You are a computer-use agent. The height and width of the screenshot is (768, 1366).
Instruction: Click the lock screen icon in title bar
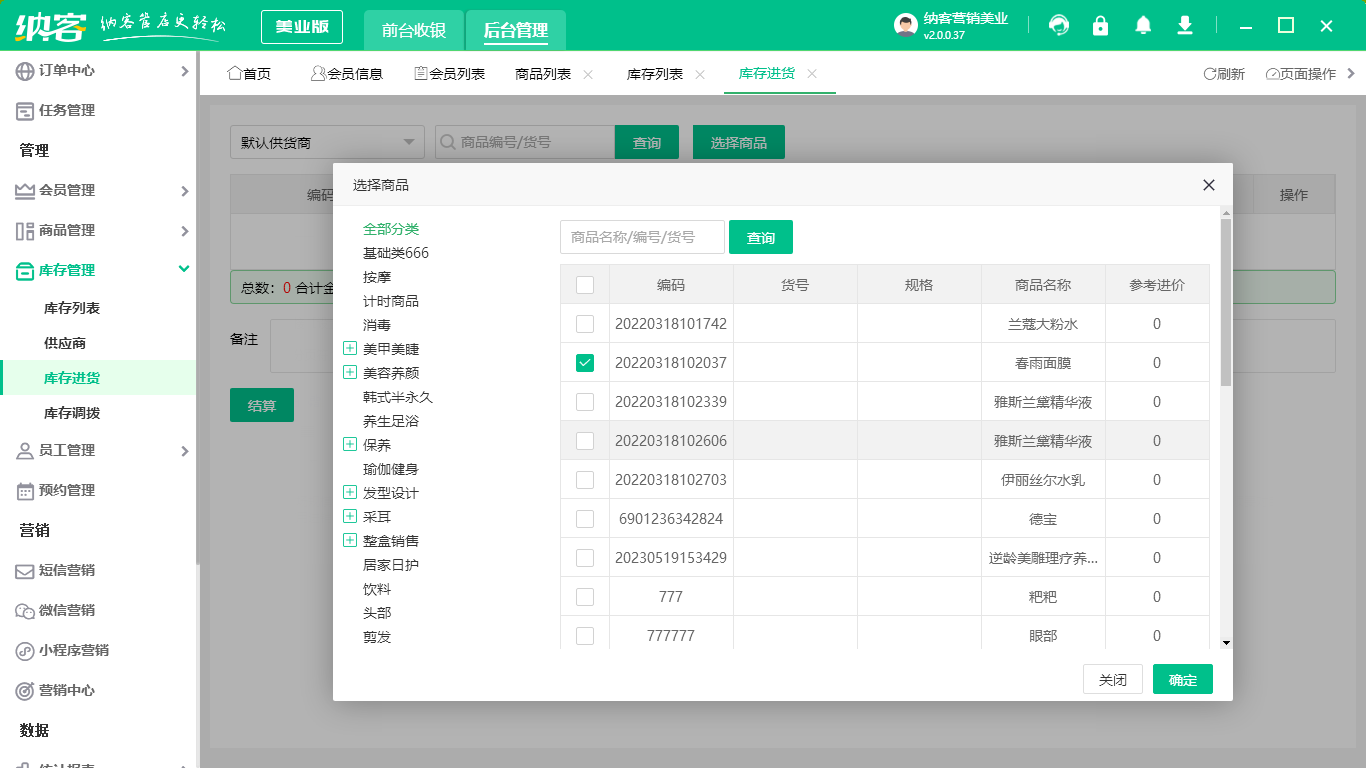pos(1100,25)
